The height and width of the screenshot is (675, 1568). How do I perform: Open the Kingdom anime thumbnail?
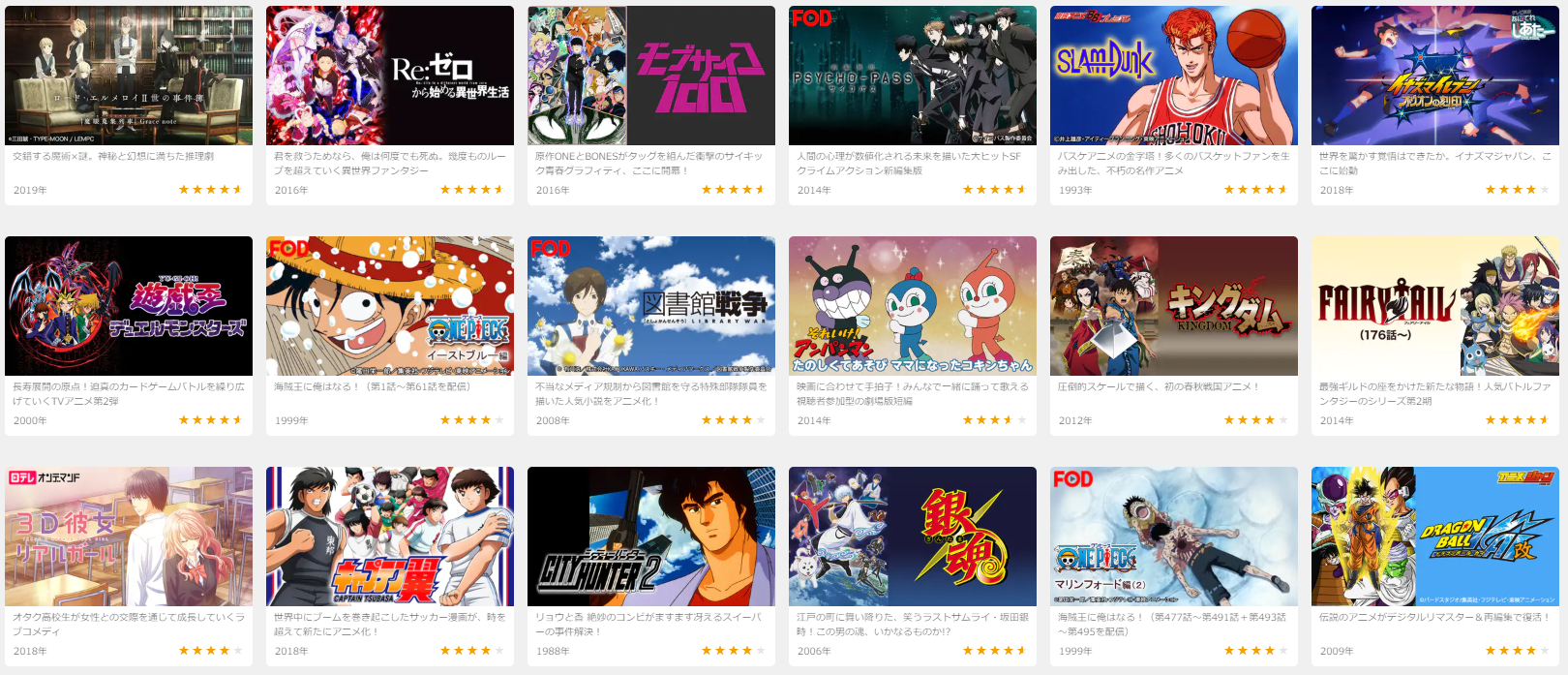(1174, 306)
